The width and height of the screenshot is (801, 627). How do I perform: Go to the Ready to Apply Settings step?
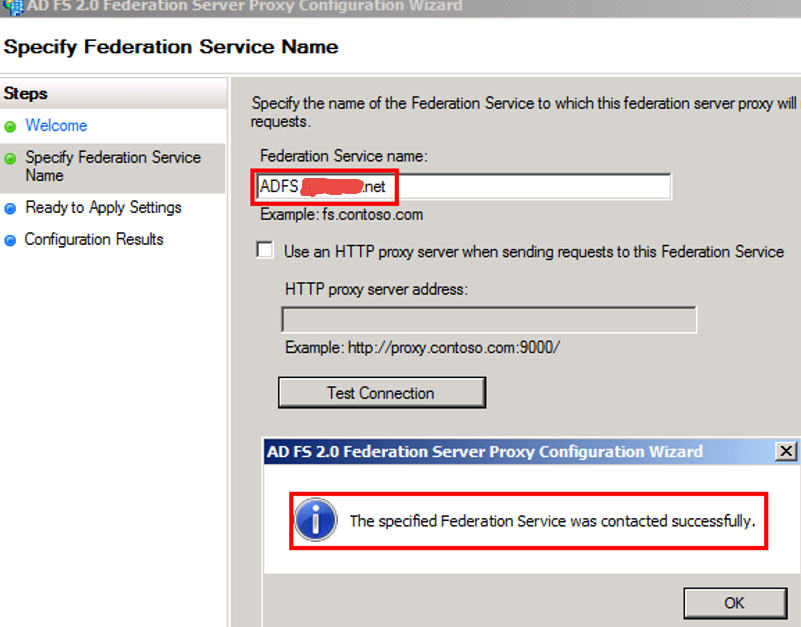coord(103,208)
